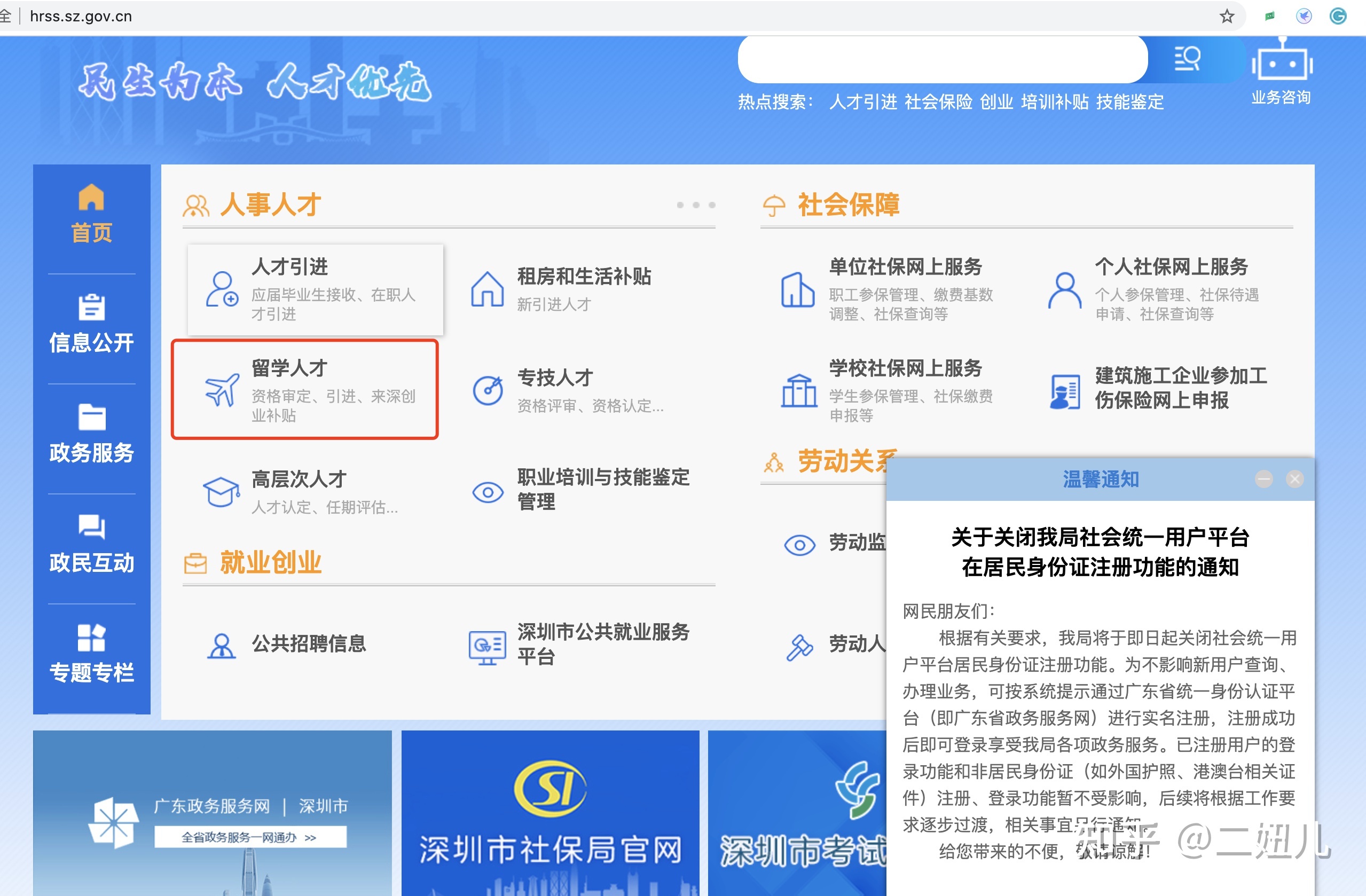Viewport: 1366px width, 896px height.
Task: Click the search magnifier icon button
Action: pos(1188,59)
